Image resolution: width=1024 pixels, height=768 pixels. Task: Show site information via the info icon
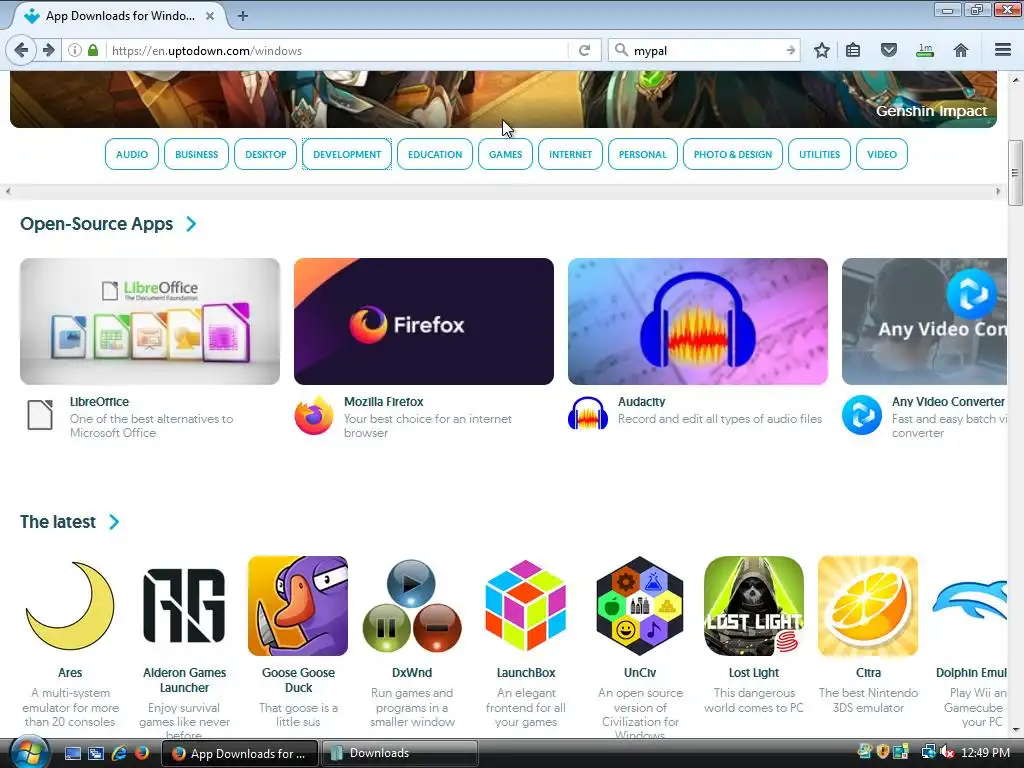coord(75,50)
